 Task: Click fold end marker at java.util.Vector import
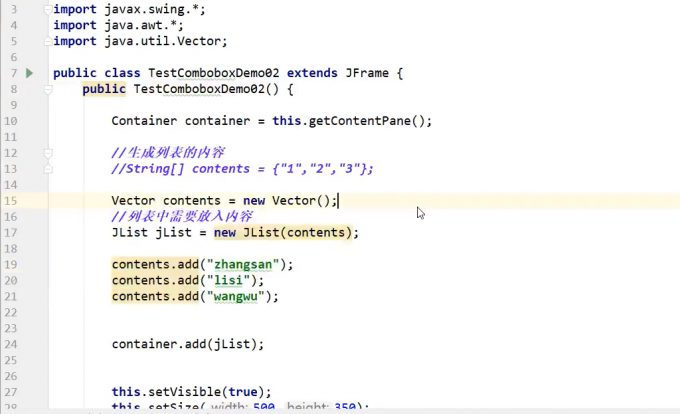click(47, 41)
